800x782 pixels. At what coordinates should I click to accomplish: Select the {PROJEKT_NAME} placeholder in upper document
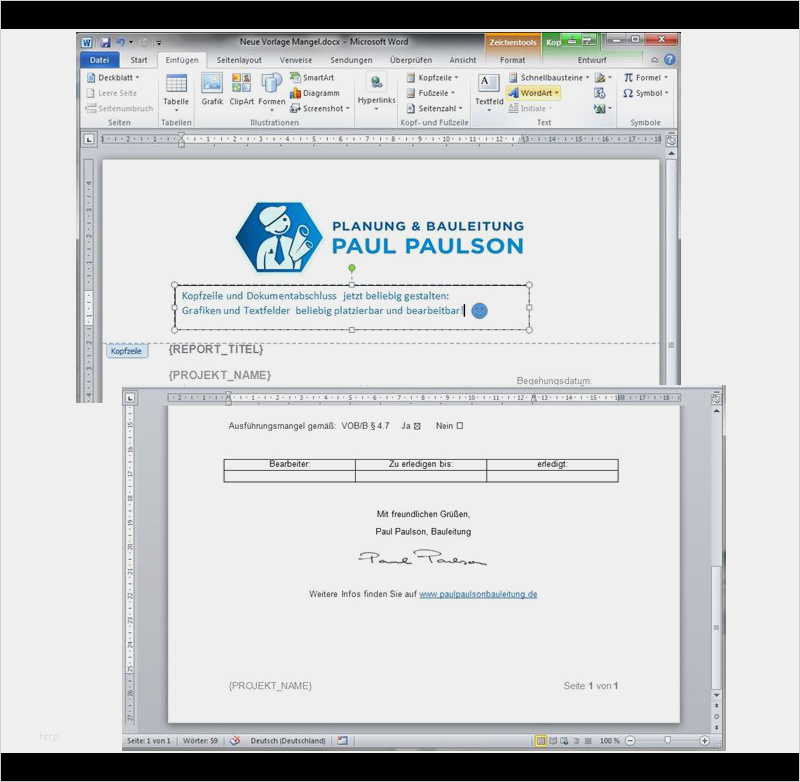click(219, 375)
